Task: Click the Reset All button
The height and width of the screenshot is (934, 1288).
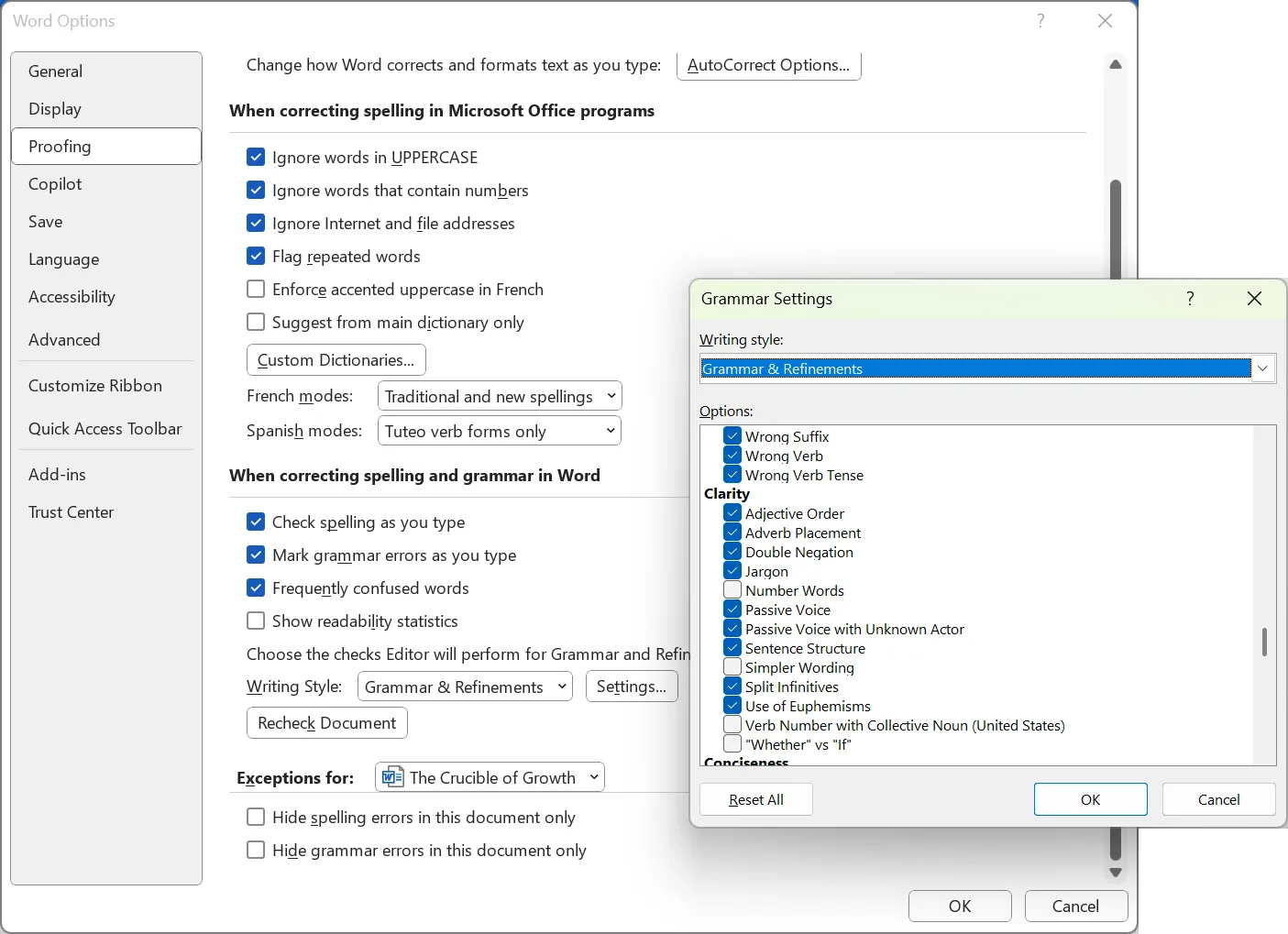Action: pyautogui.click(x=755, y=799)
